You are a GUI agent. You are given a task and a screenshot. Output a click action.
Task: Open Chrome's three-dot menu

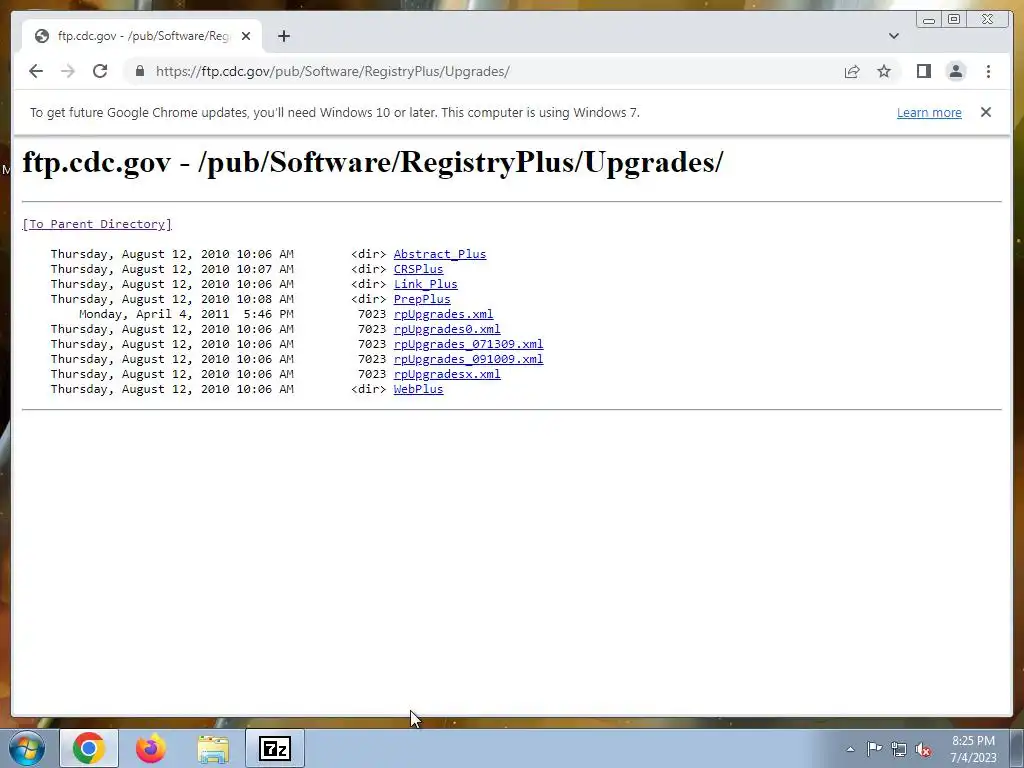[x=988, y=71]
